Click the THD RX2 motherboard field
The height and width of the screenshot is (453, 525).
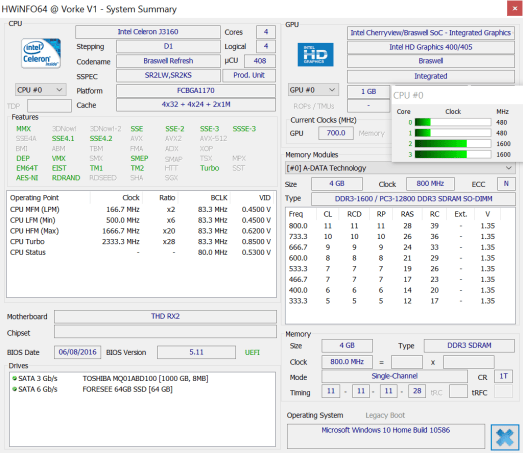[x=165, y=316]
